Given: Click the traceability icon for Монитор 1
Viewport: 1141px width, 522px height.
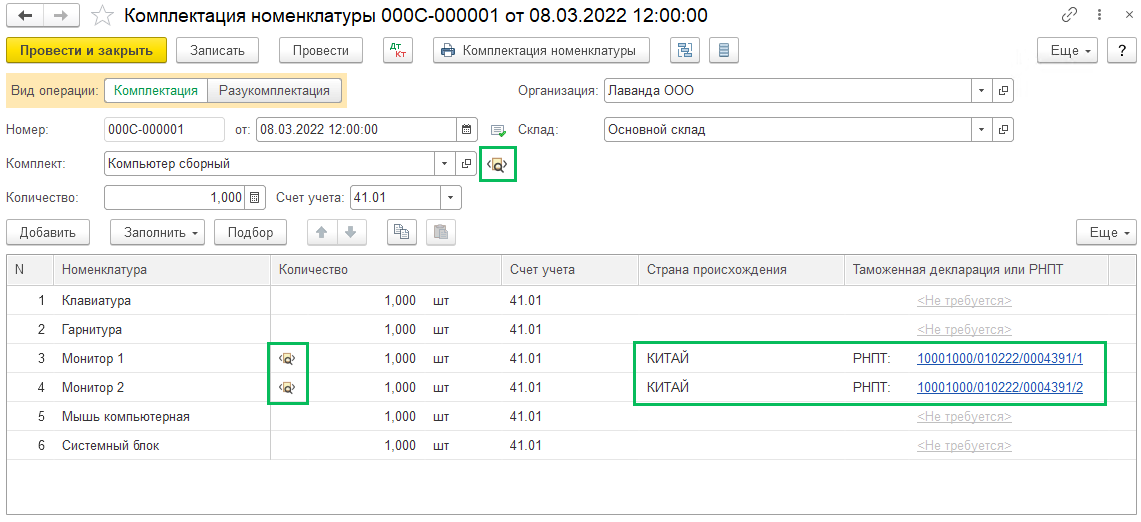Looking at the screenshot, I should 288,358.
